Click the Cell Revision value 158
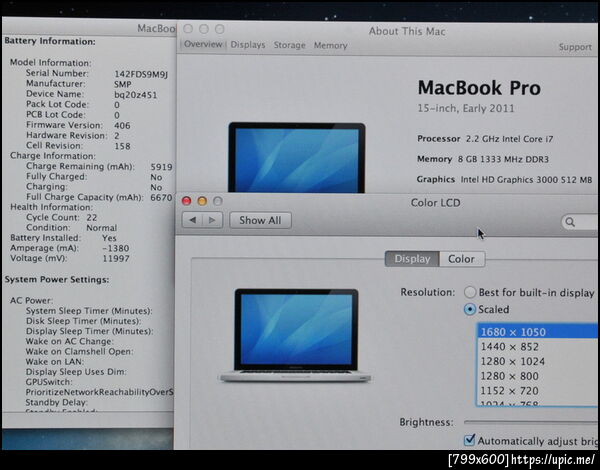600x470 pixels. [122, 146]
